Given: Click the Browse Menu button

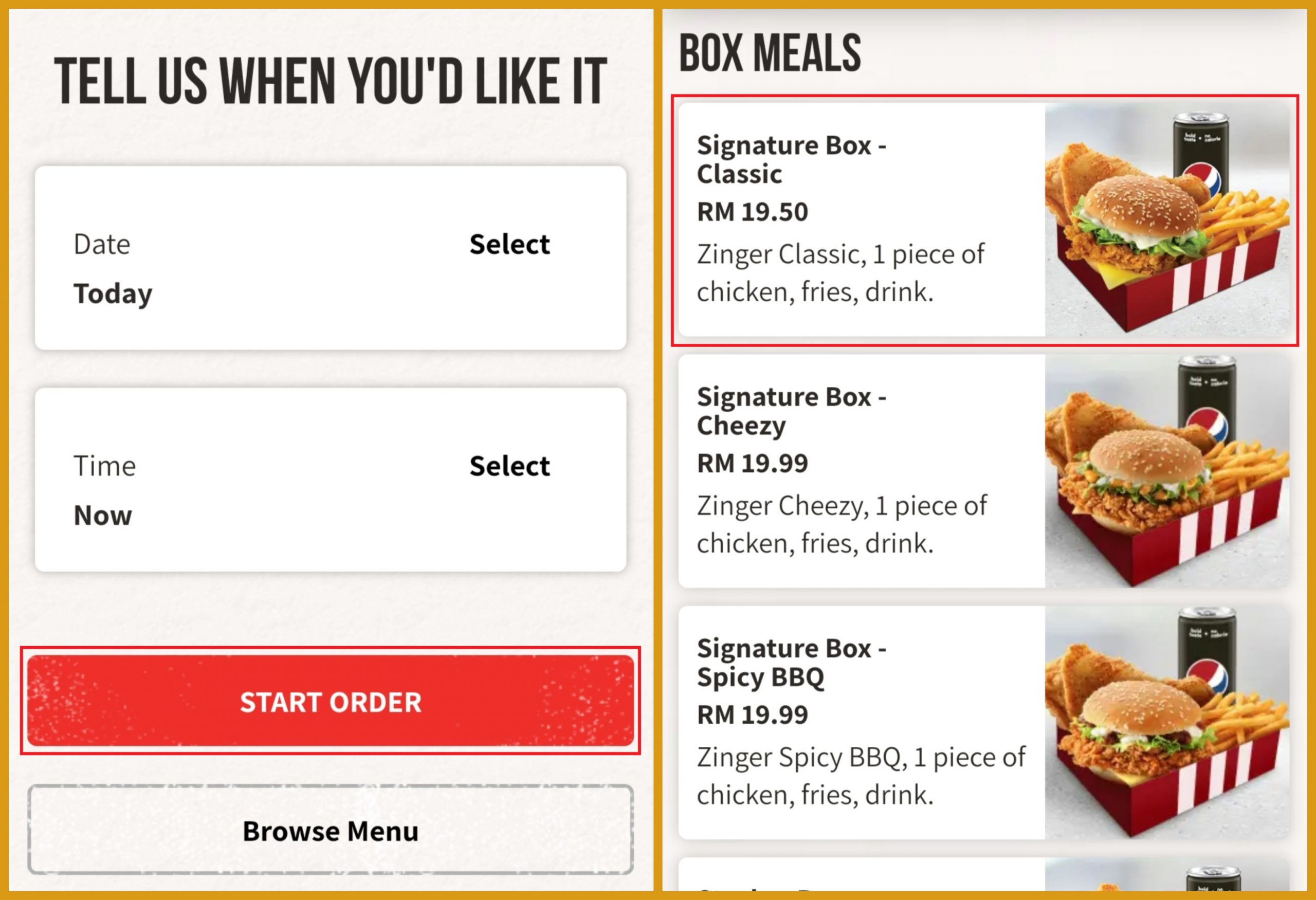Looking at the screenshot, I should coord(331,831).
